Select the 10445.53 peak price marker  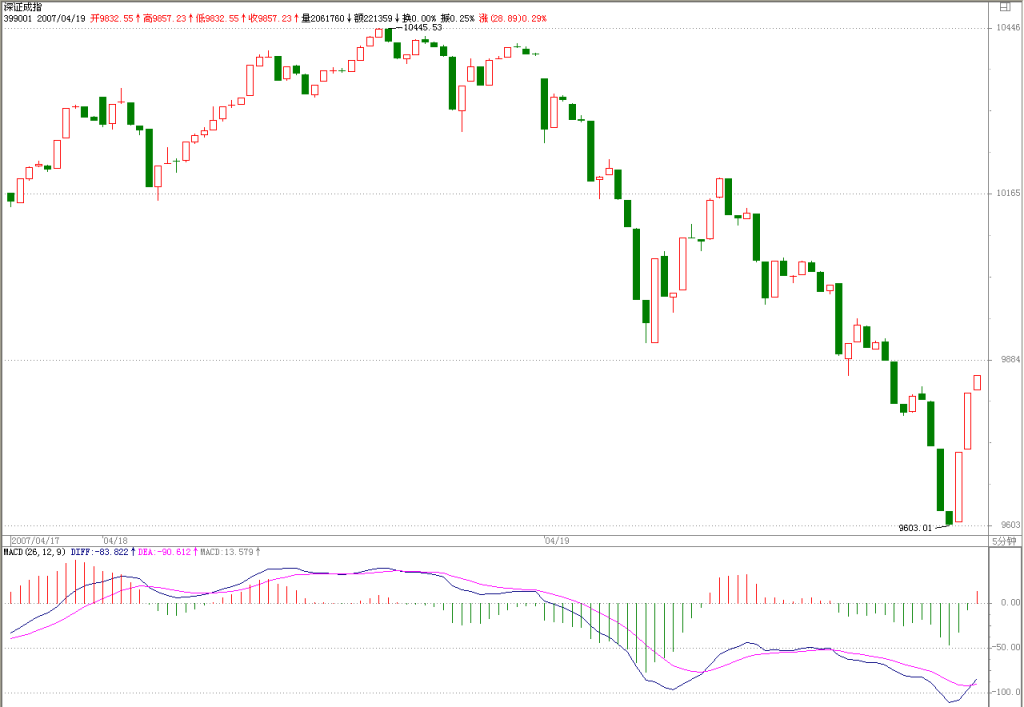click(x=423, y=27)
